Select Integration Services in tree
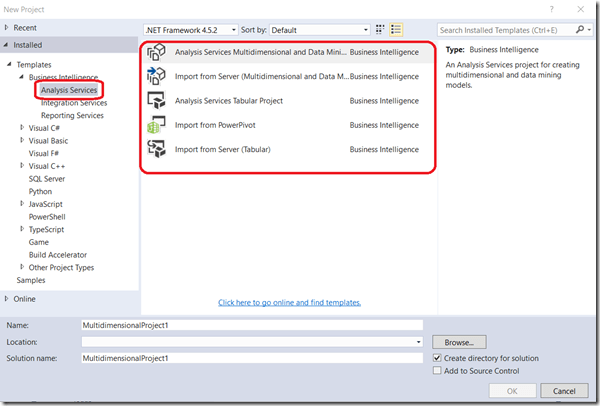 click(x=74, y=103)
